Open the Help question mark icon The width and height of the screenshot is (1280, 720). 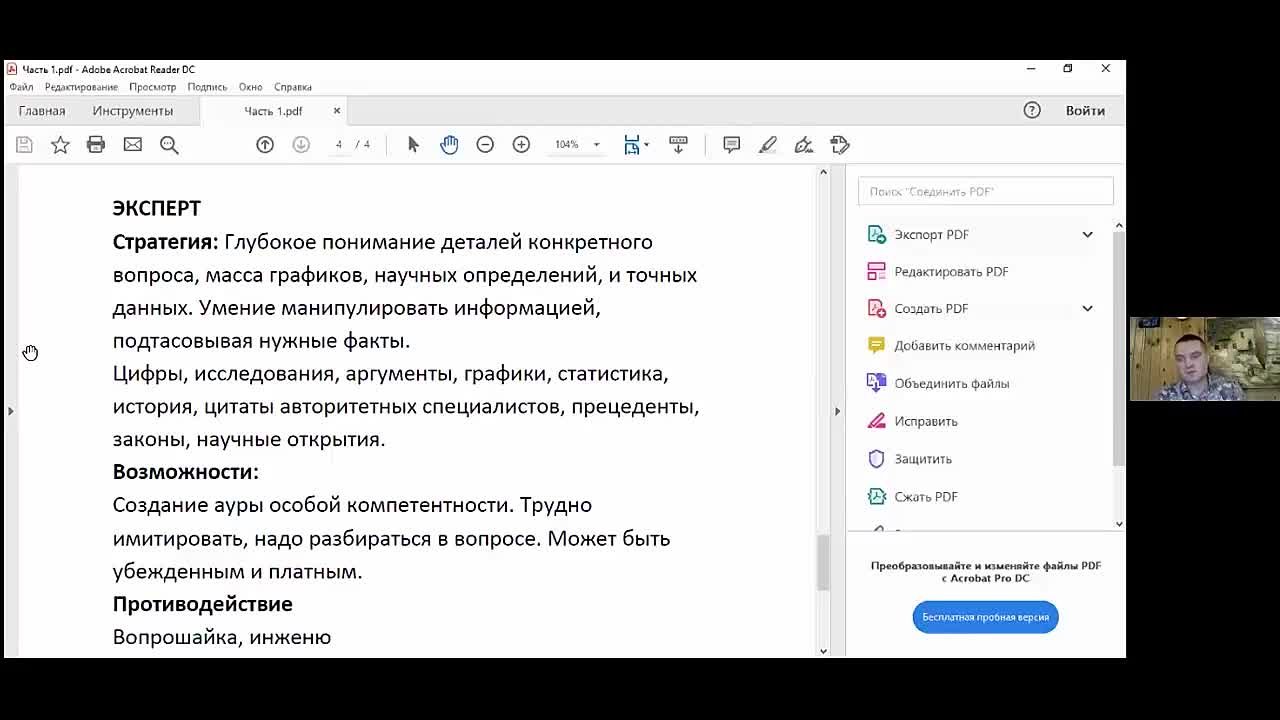1032,110
